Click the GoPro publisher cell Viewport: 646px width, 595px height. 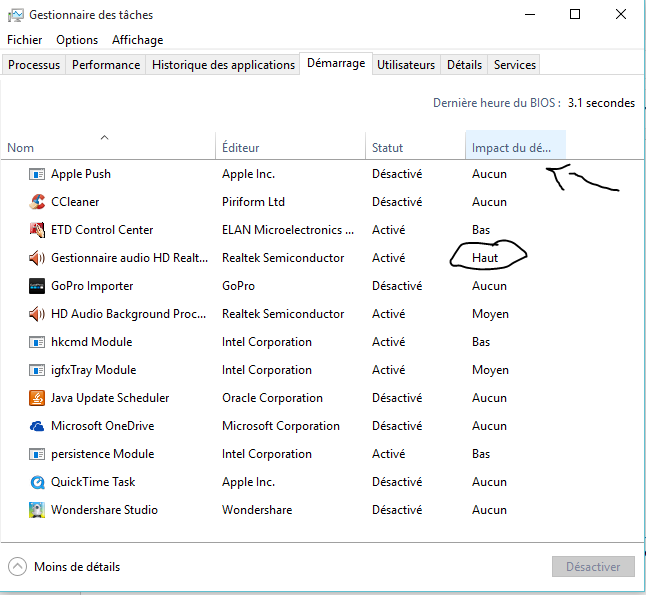(238, 286)
